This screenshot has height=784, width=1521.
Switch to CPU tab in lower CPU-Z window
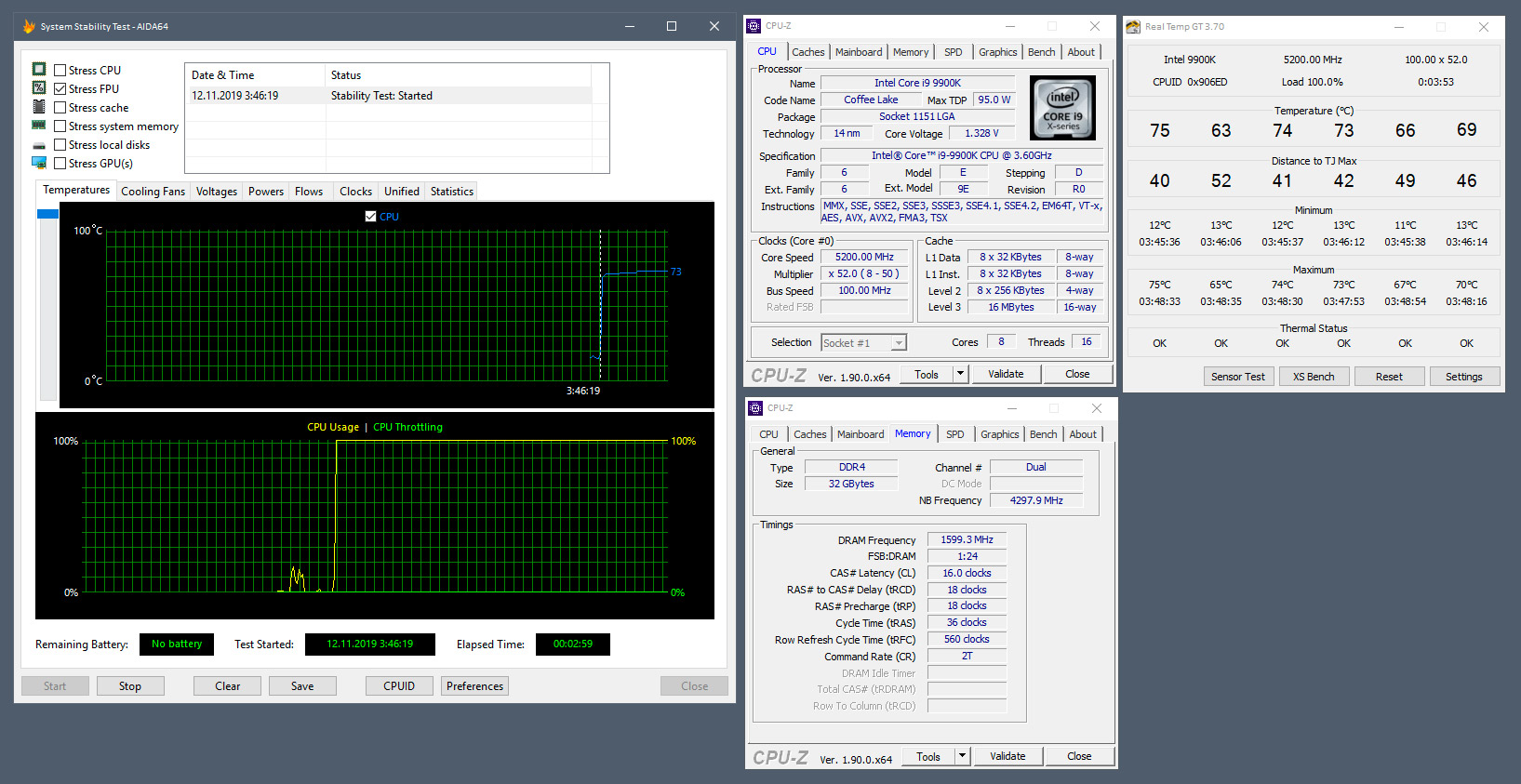coord(769,434)
